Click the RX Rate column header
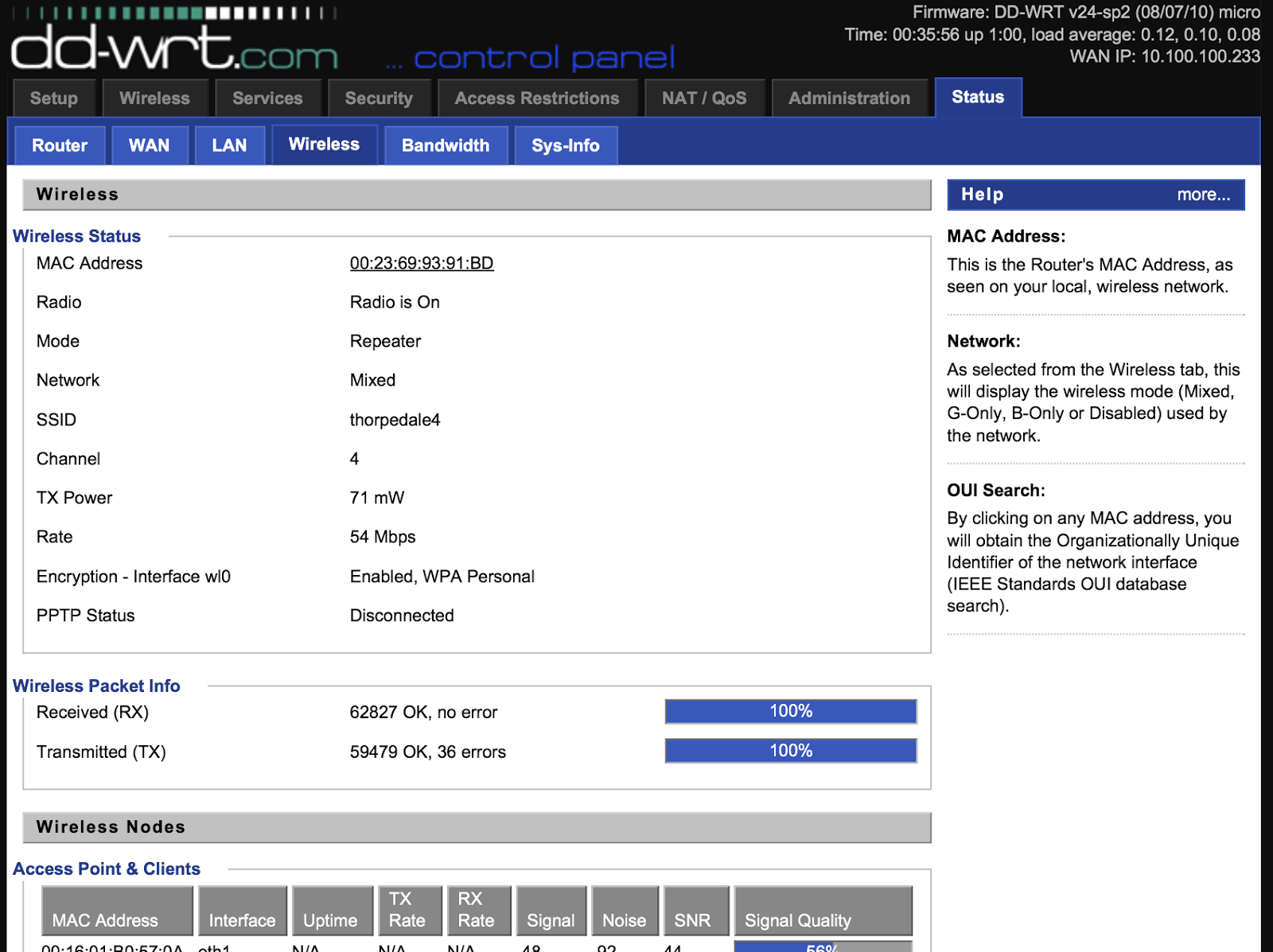 tap(478, 911)
